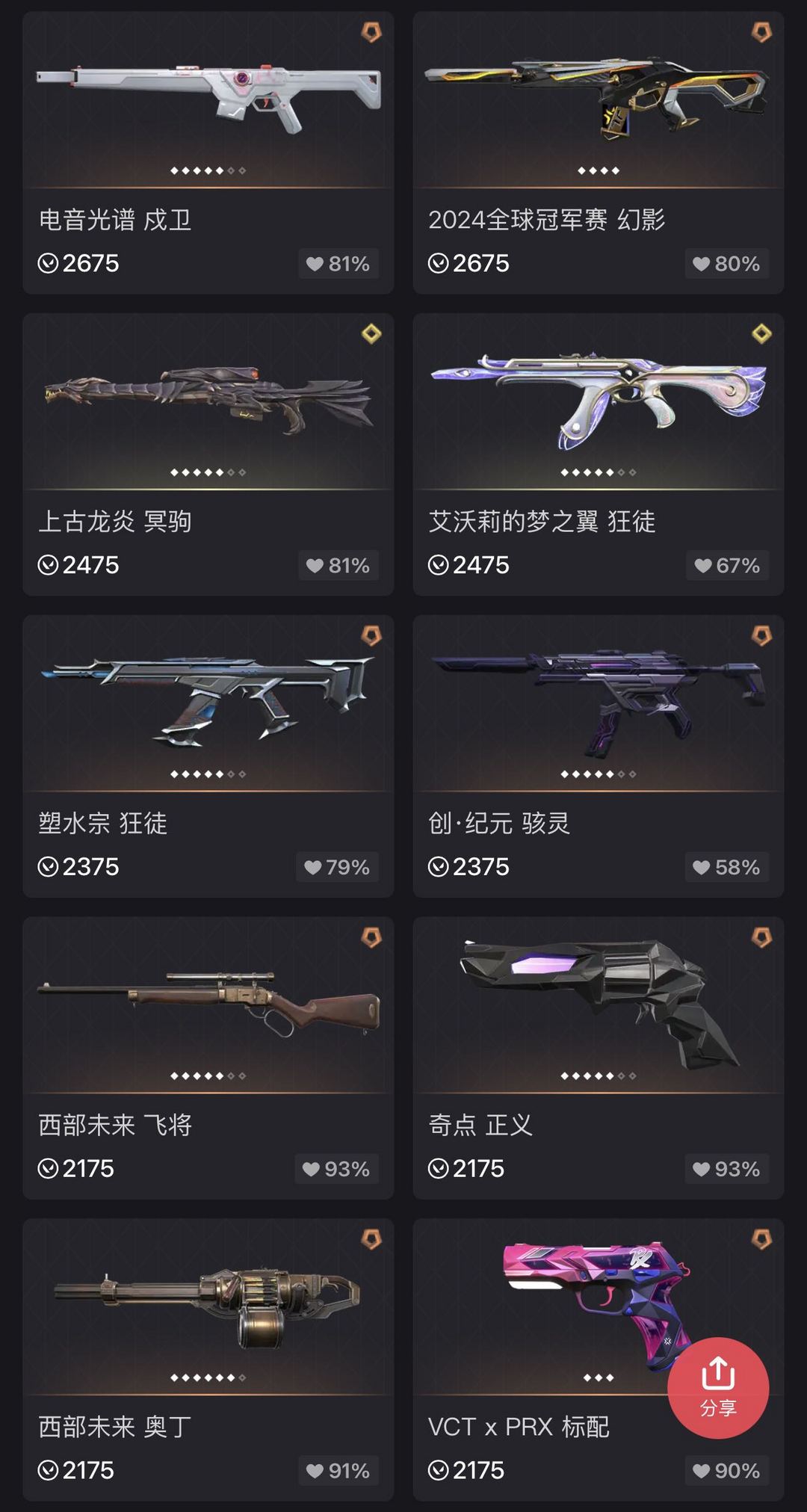Open the 西部未来 奥丁 skin title
The width and height of the screenshot is (807, 1512).
(115, 1427)
